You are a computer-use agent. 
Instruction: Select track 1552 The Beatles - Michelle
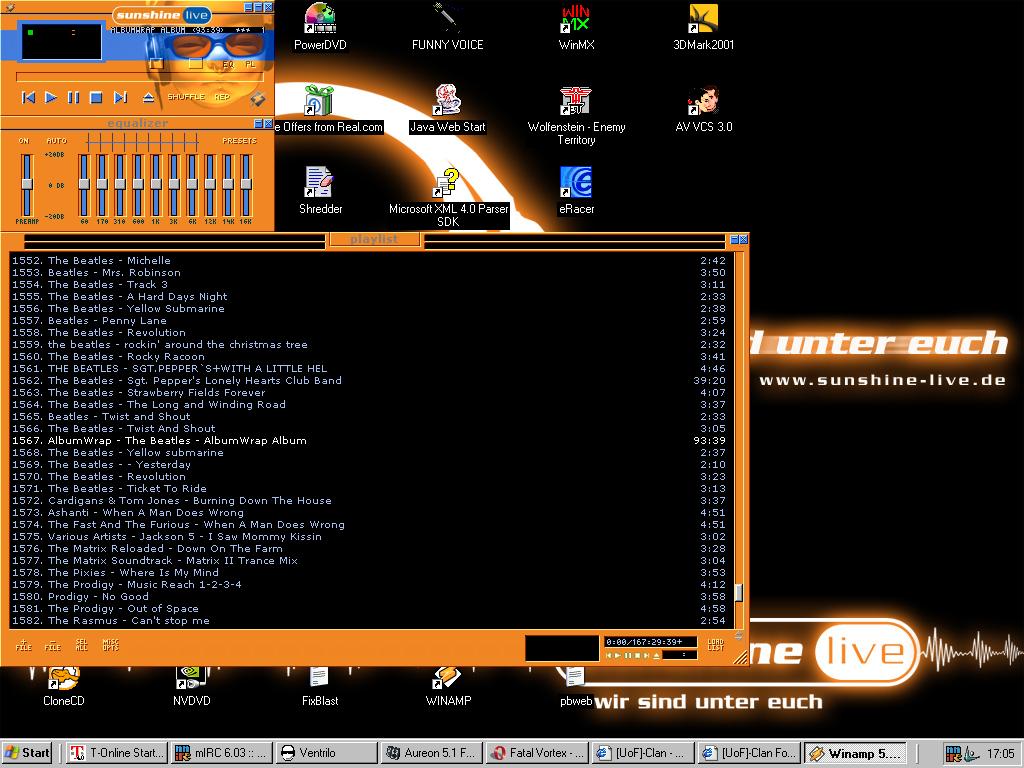click(369, 261)
